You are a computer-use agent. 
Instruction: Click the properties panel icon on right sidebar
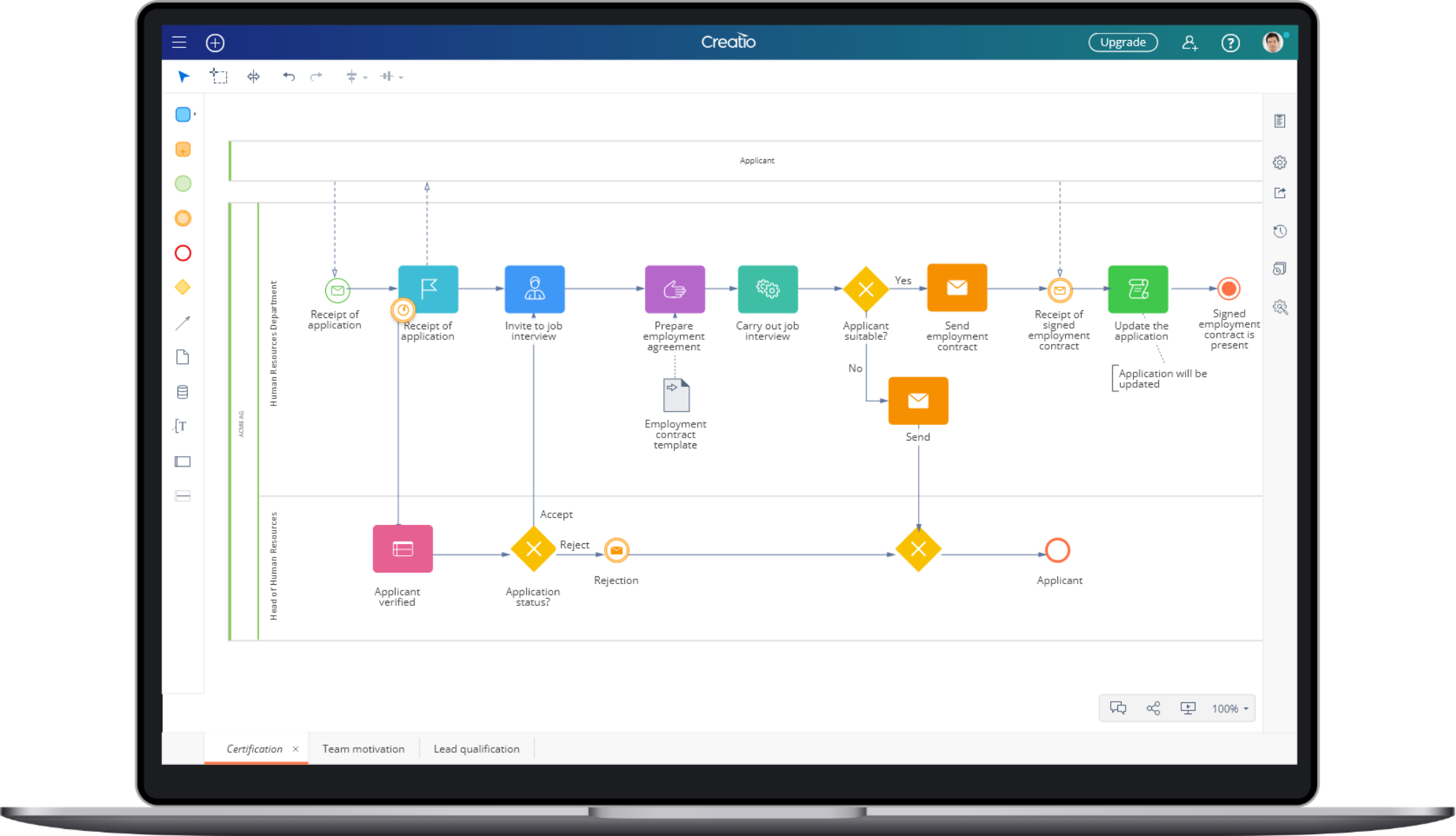pos(1281,120)
